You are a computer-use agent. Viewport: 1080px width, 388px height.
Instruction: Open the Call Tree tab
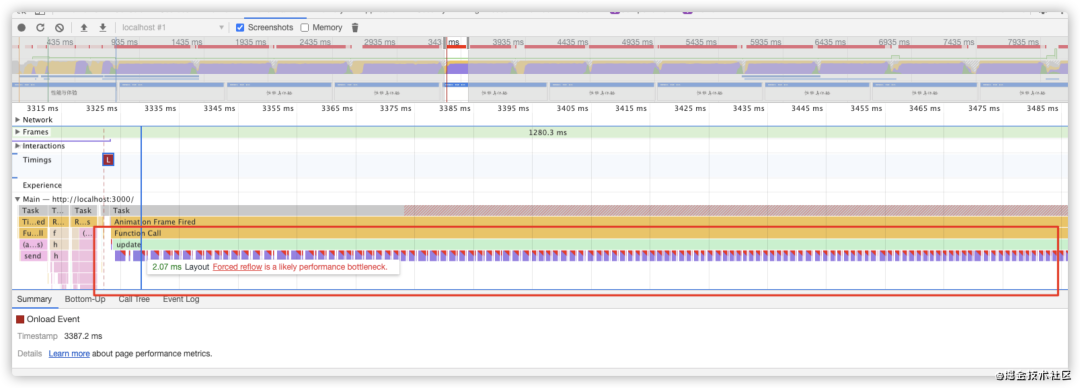coord(134,299)
